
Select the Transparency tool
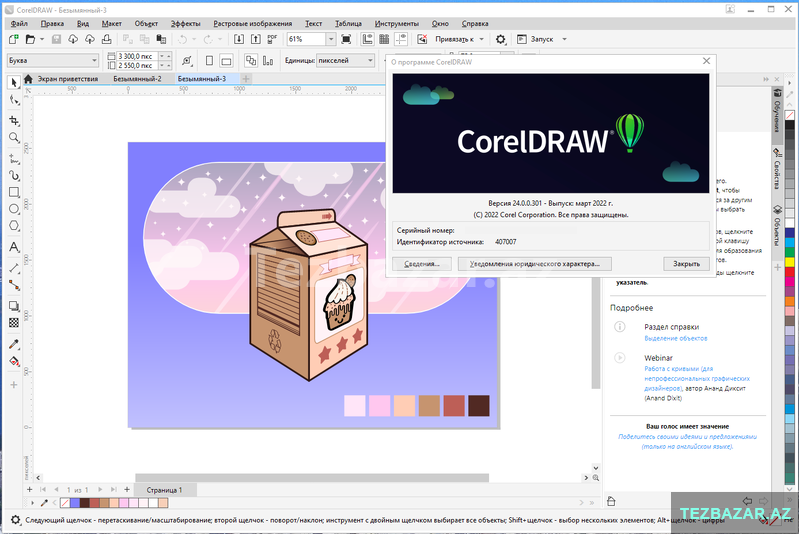(14, 323)
